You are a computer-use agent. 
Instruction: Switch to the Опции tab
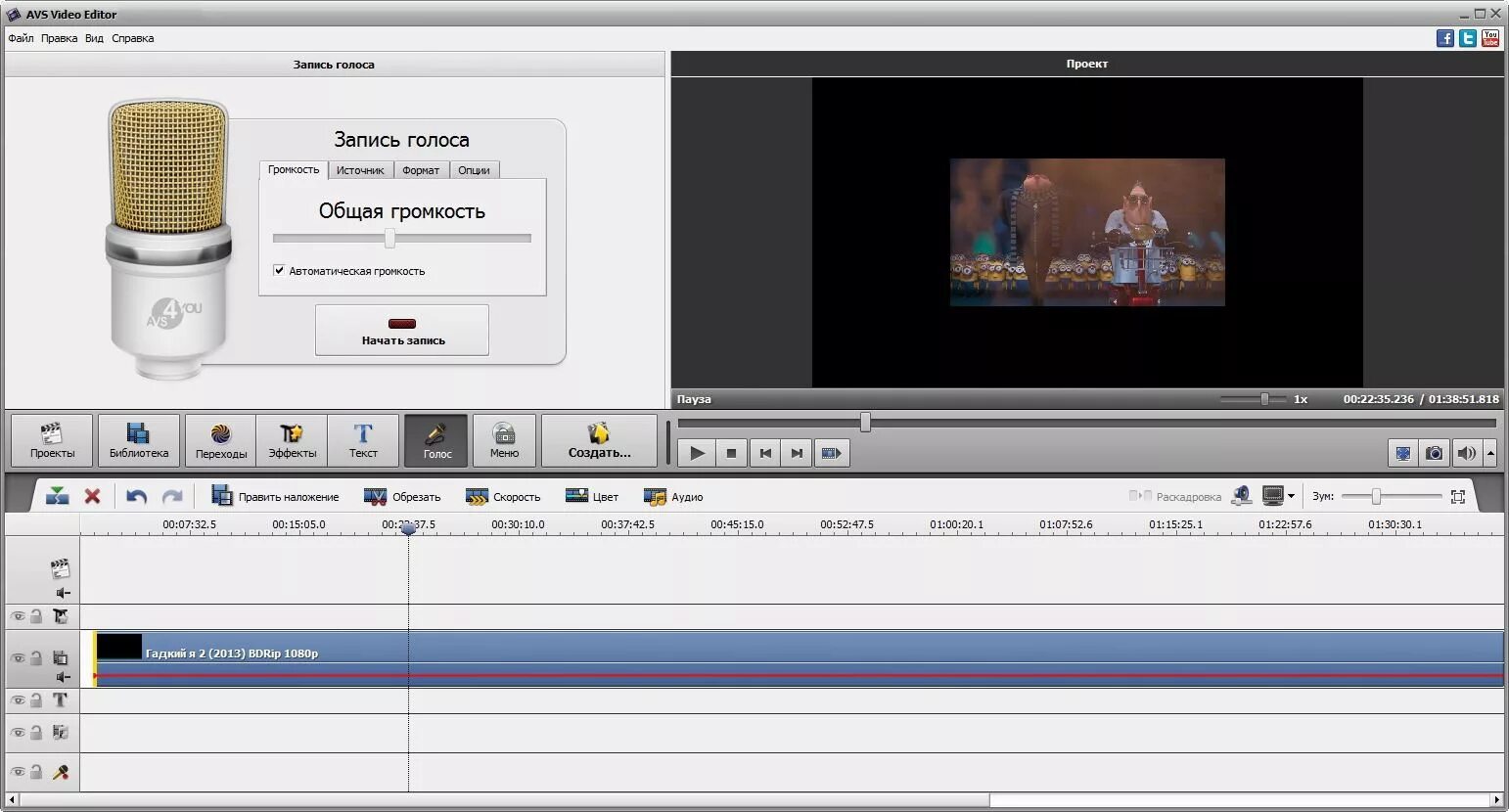(x=474, y=170)
